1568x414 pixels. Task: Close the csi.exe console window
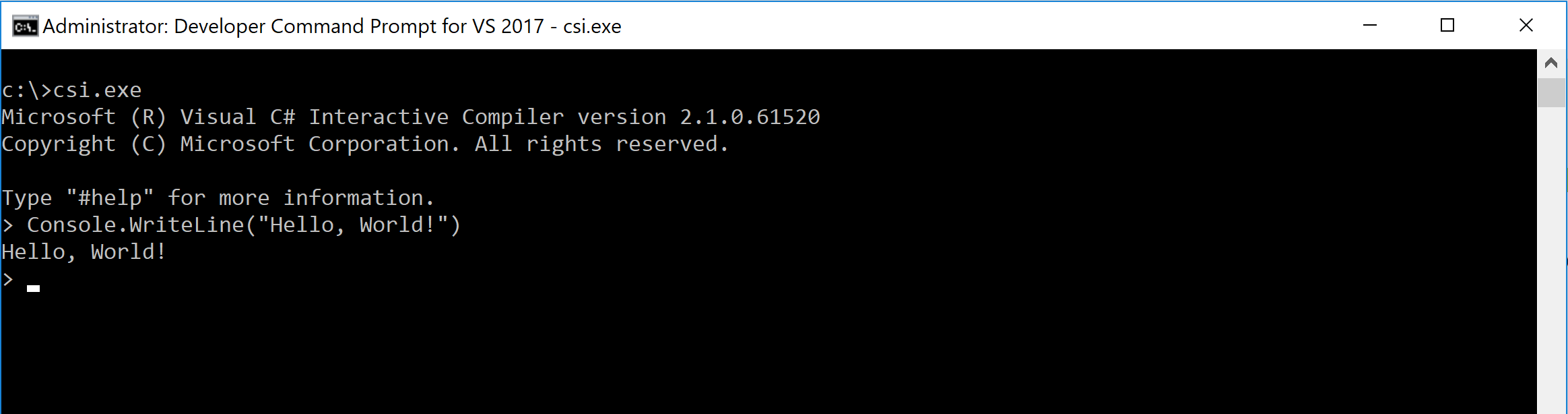1526,26
